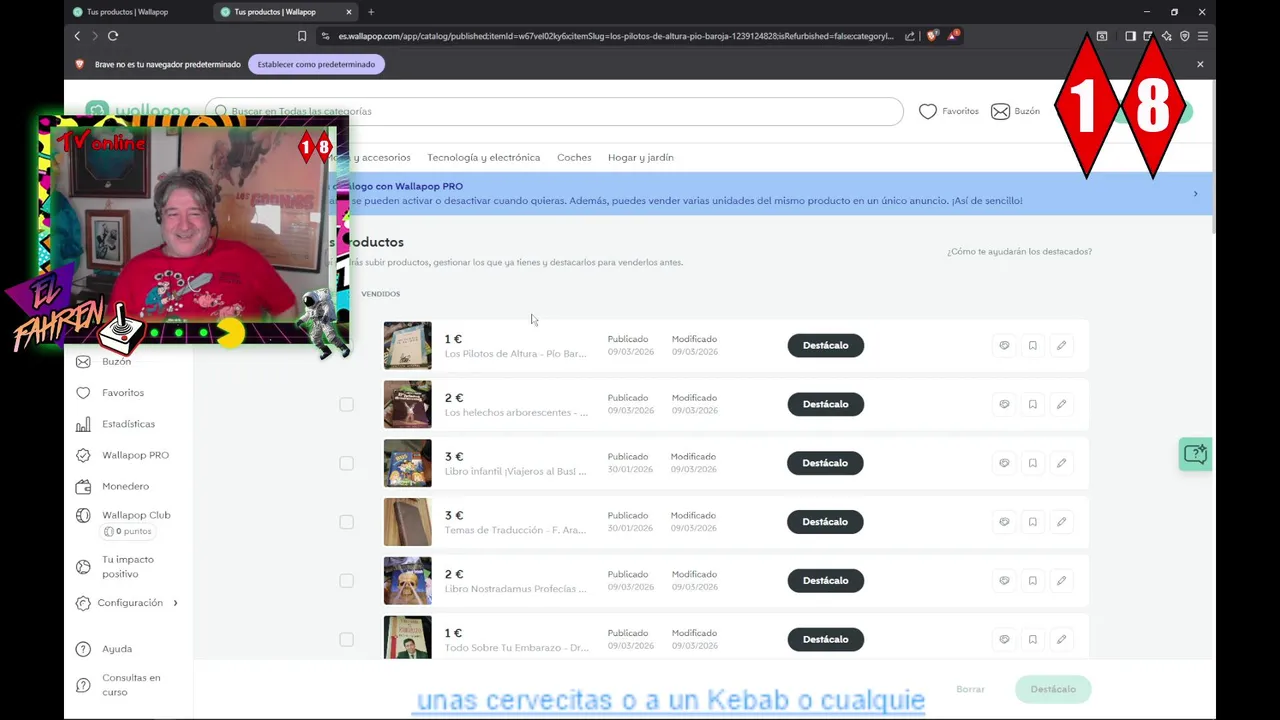This screenshot has width=1280, height=720.
Task: Bookmark this page from address bar
Action: 302,36
